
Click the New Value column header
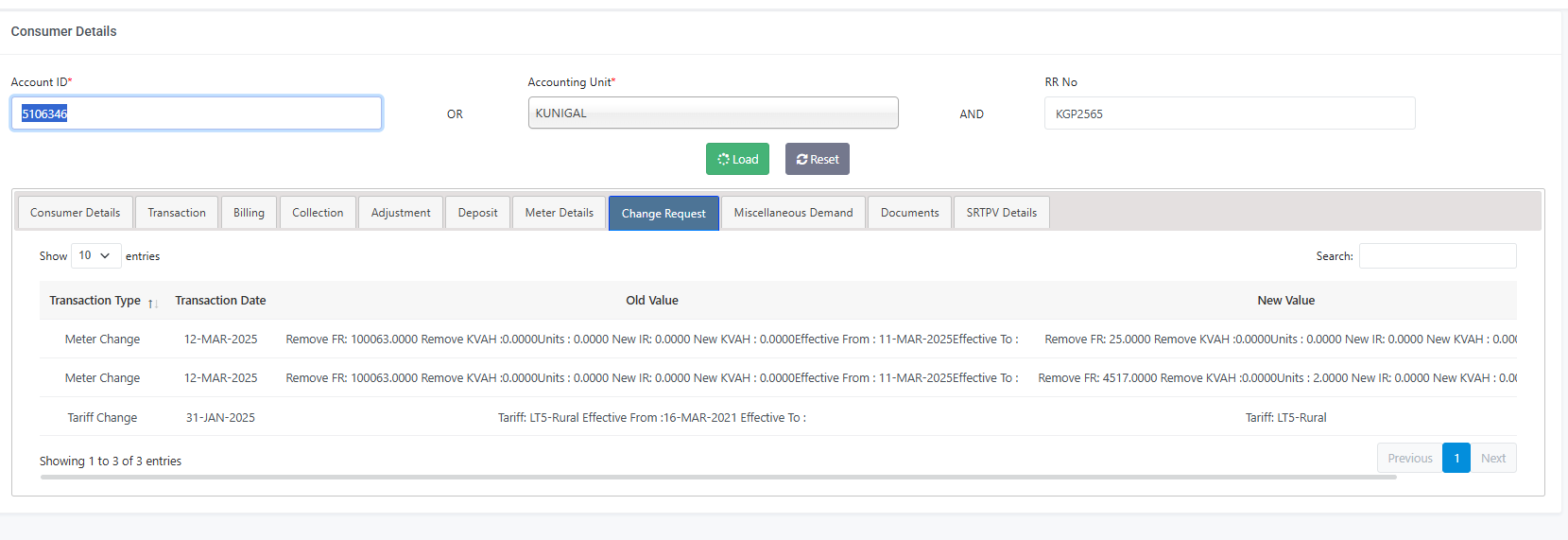point(1285,301)
